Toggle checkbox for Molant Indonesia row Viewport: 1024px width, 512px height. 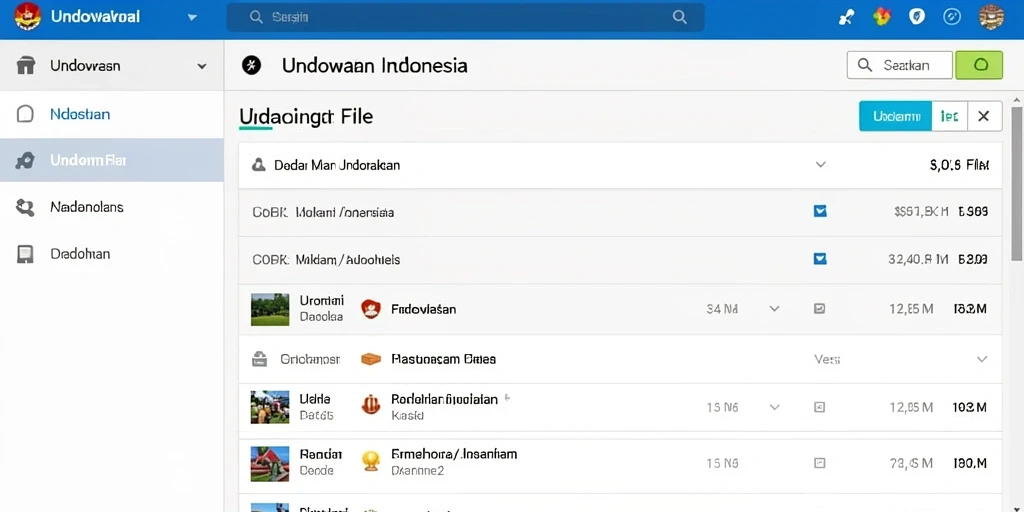pos(820,211)
